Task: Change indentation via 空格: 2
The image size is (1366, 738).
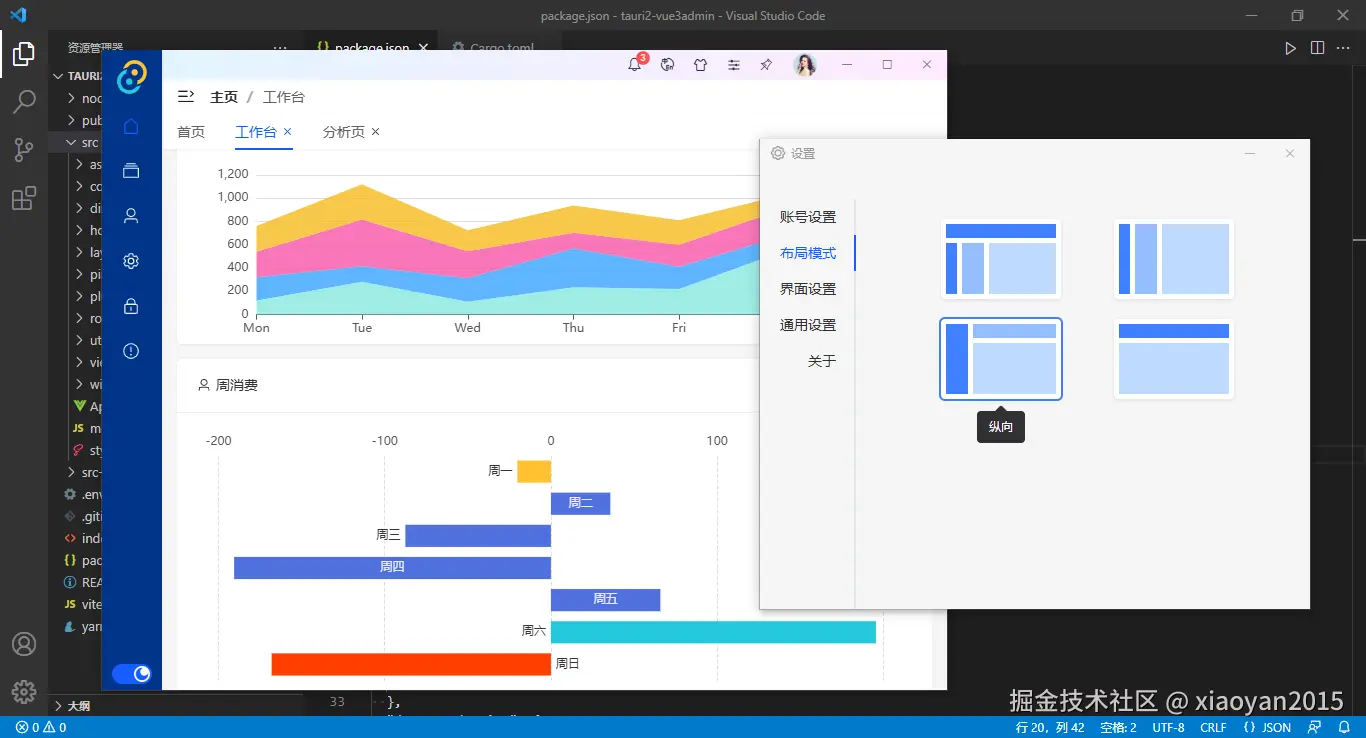Action: click(1118, 727)
